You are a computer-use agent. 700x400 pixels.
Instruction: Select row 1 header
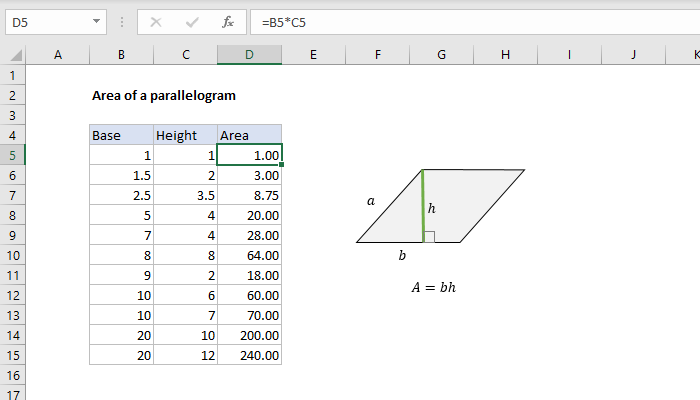click(x=12, y=75)
